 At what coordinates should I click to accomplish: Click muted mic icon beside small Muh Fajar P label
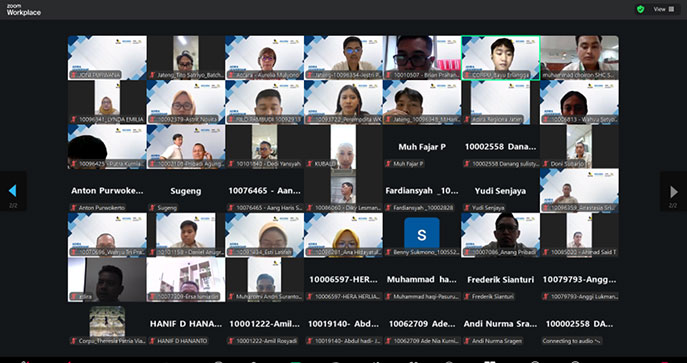(388, 164)
